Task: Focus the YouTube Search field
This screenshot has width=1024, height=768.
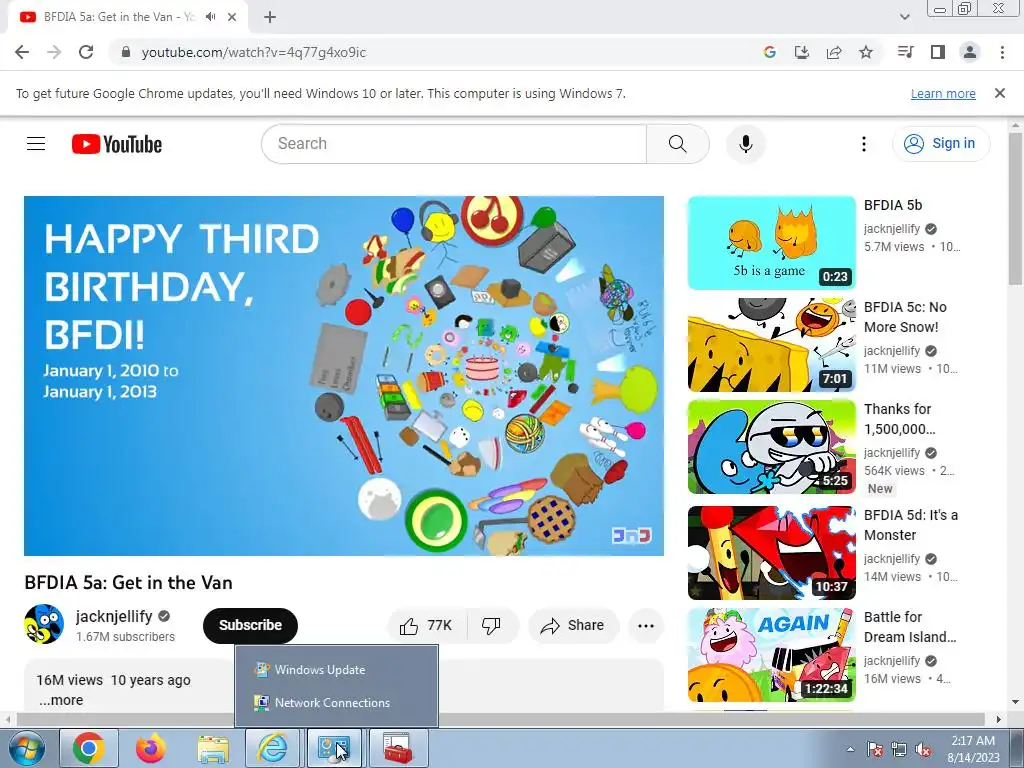Action: 454,144
